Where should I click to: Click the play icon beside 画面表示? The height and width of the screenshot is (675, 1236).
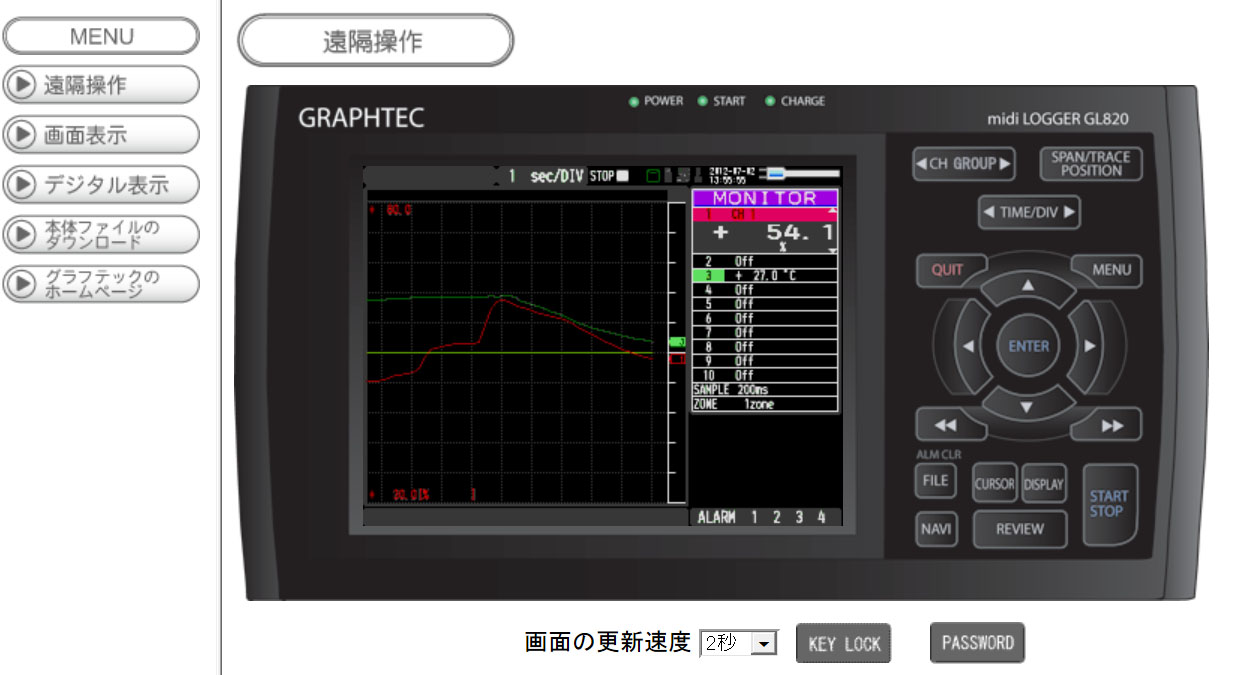point(20,135)
